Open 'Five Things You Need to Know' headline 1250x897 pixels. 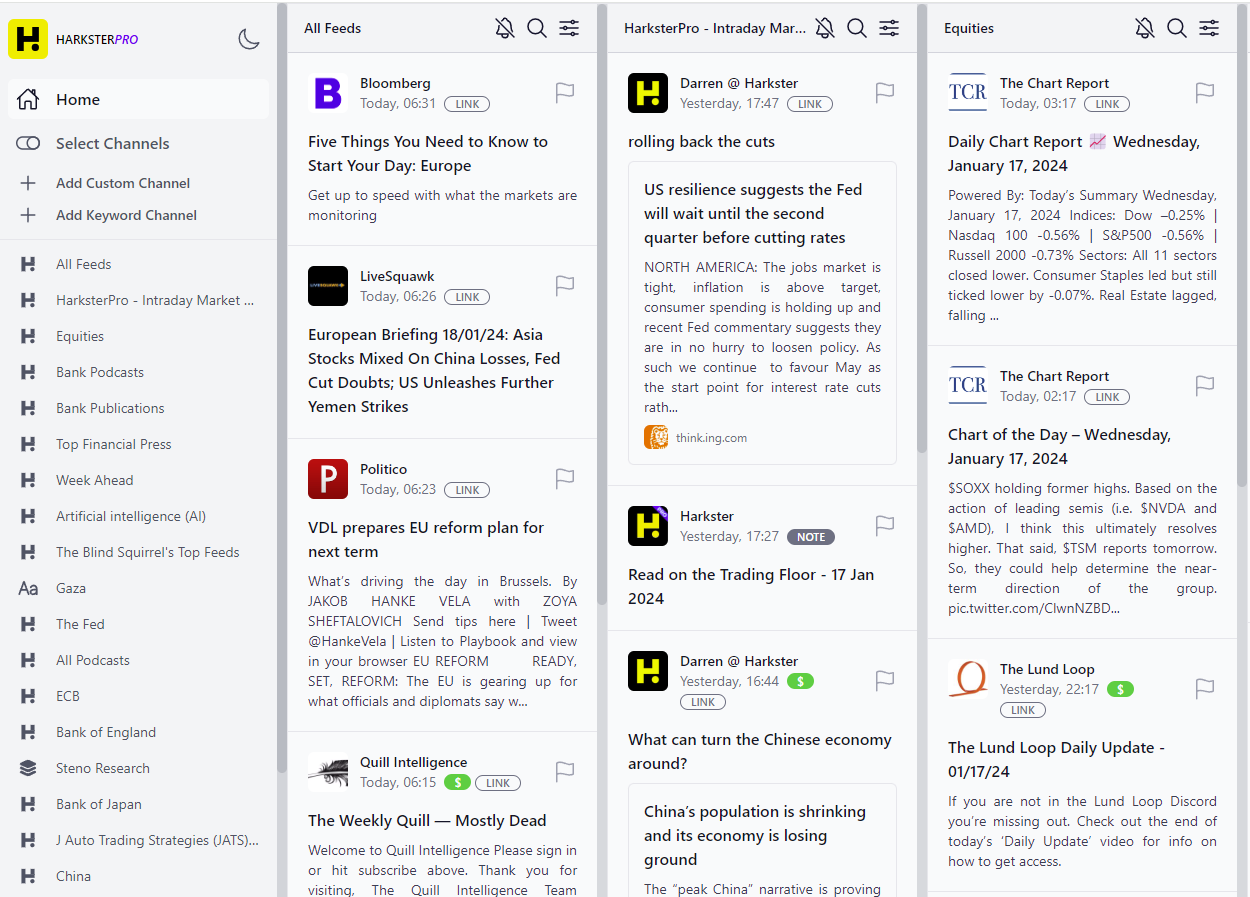pyautogui.click(x=428, y=154)
